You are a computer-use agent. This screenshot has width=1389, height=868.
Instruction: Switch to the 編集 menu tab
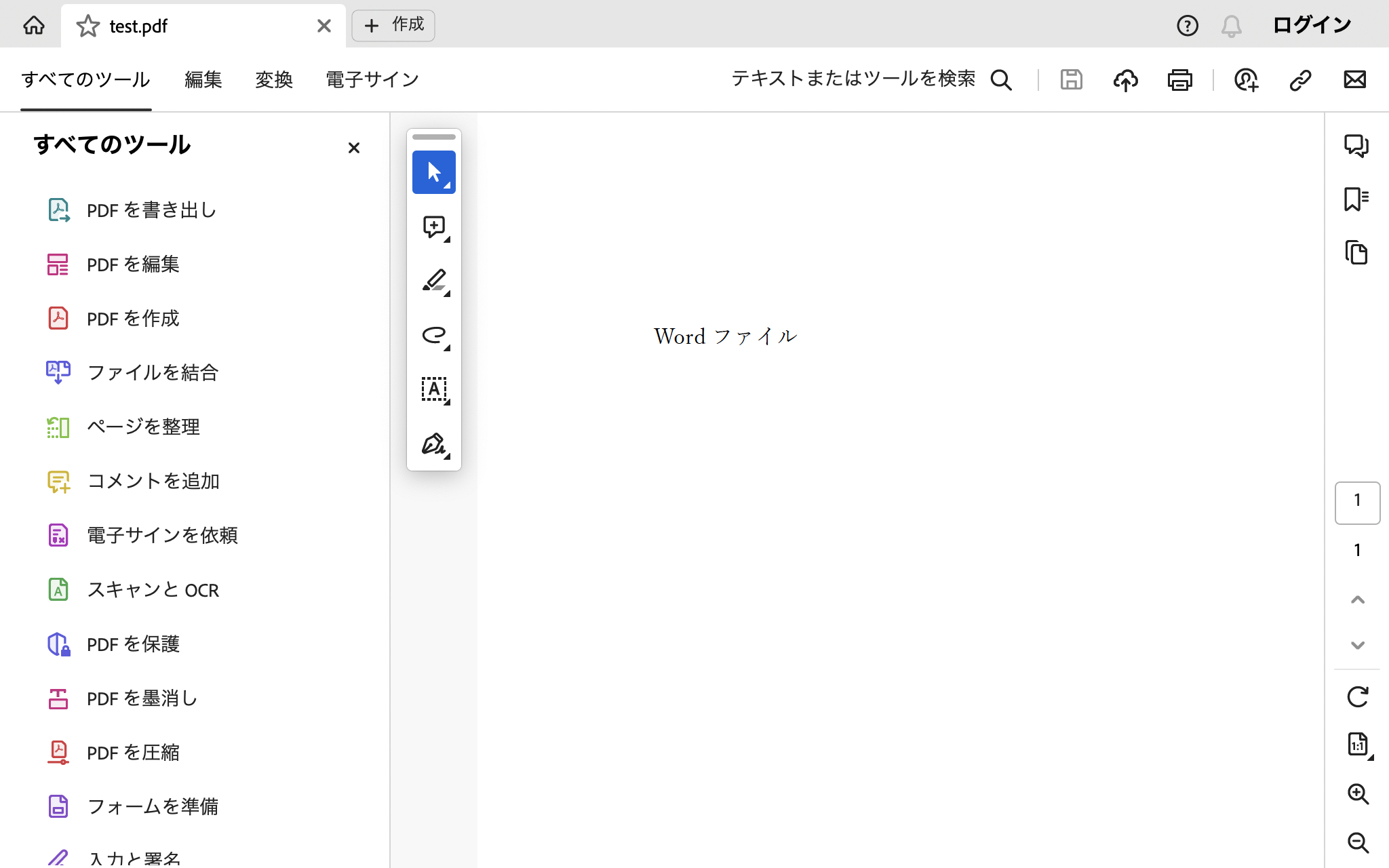point(203,79)
